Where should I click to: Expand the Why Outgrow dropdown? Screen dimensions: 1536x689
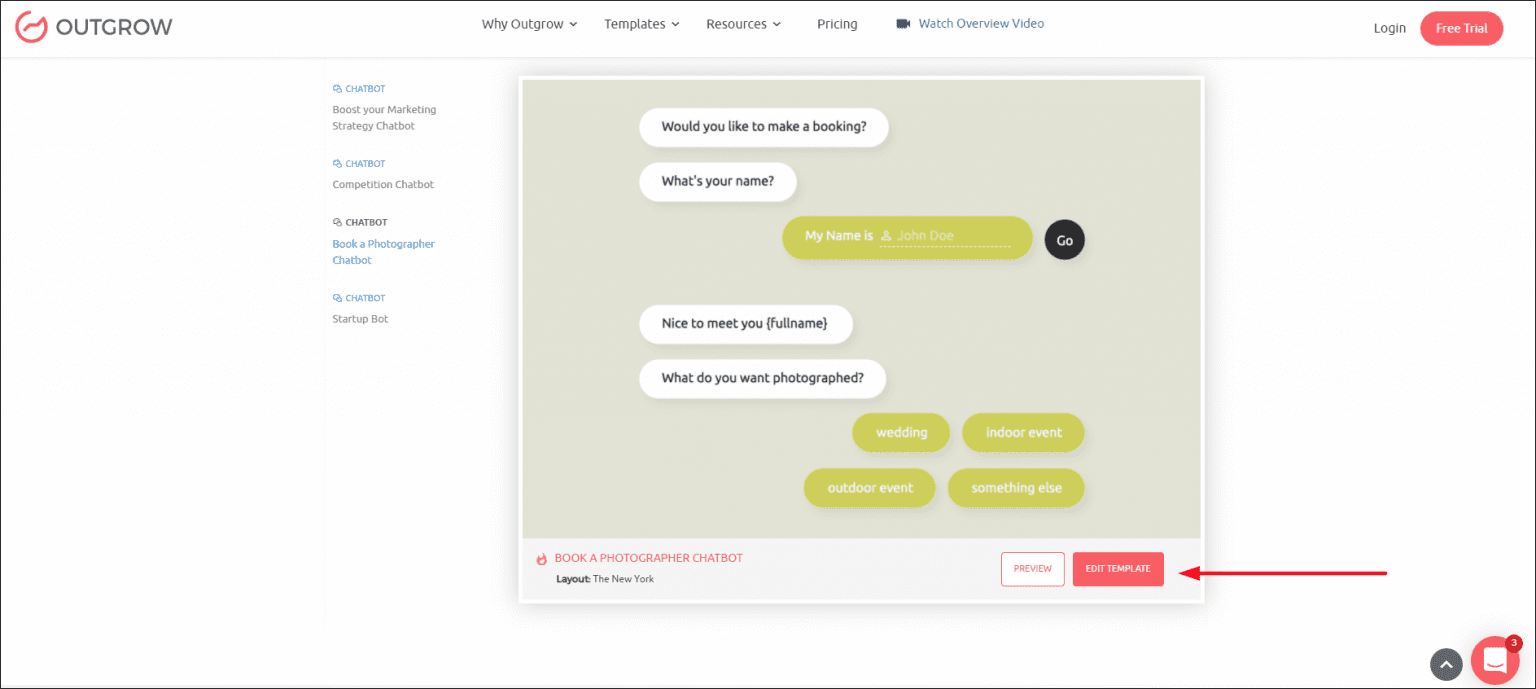[529, 24]
